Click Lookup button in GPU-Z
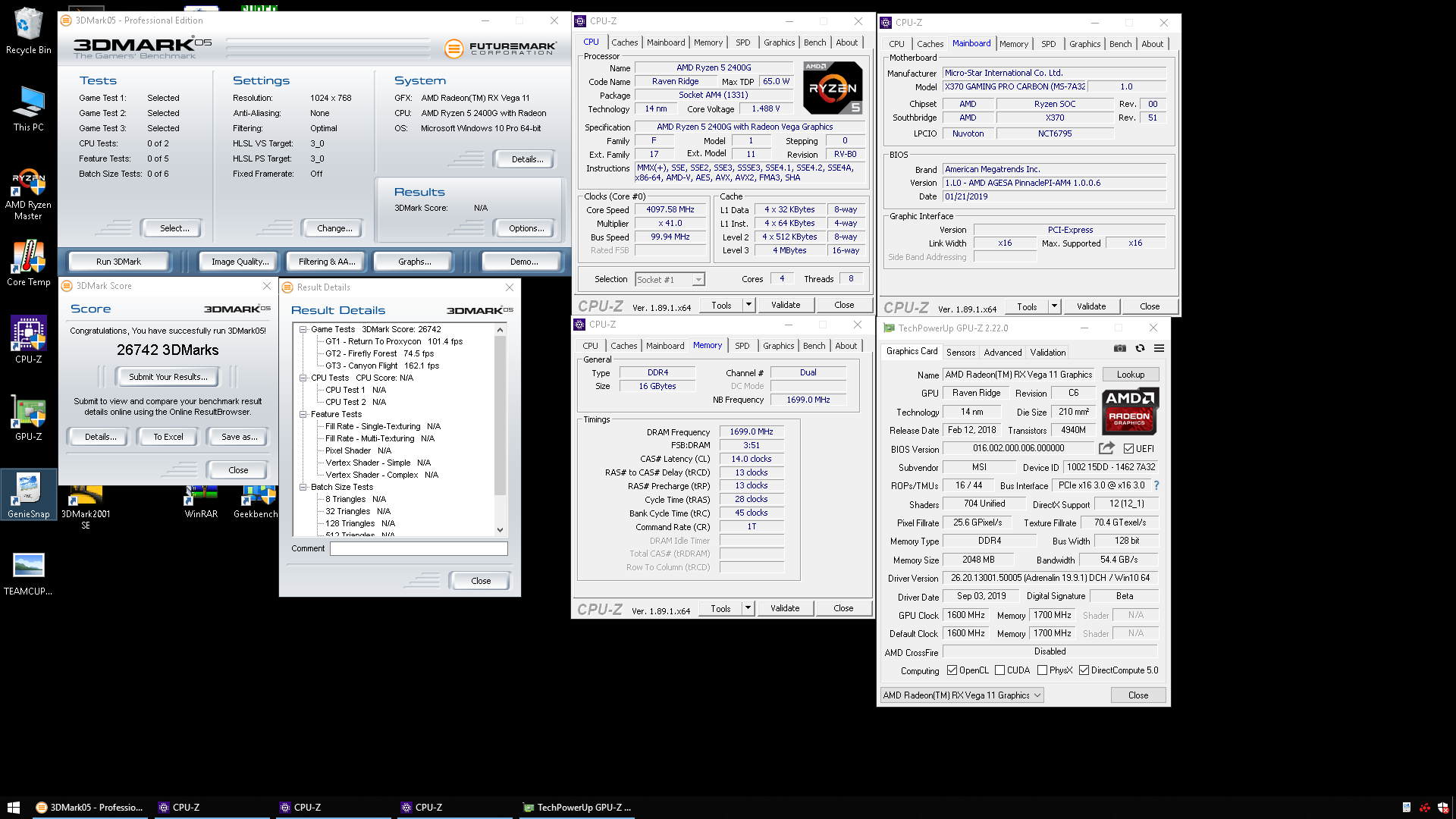Screen dimensions: 1456x819 (1130, 375)
